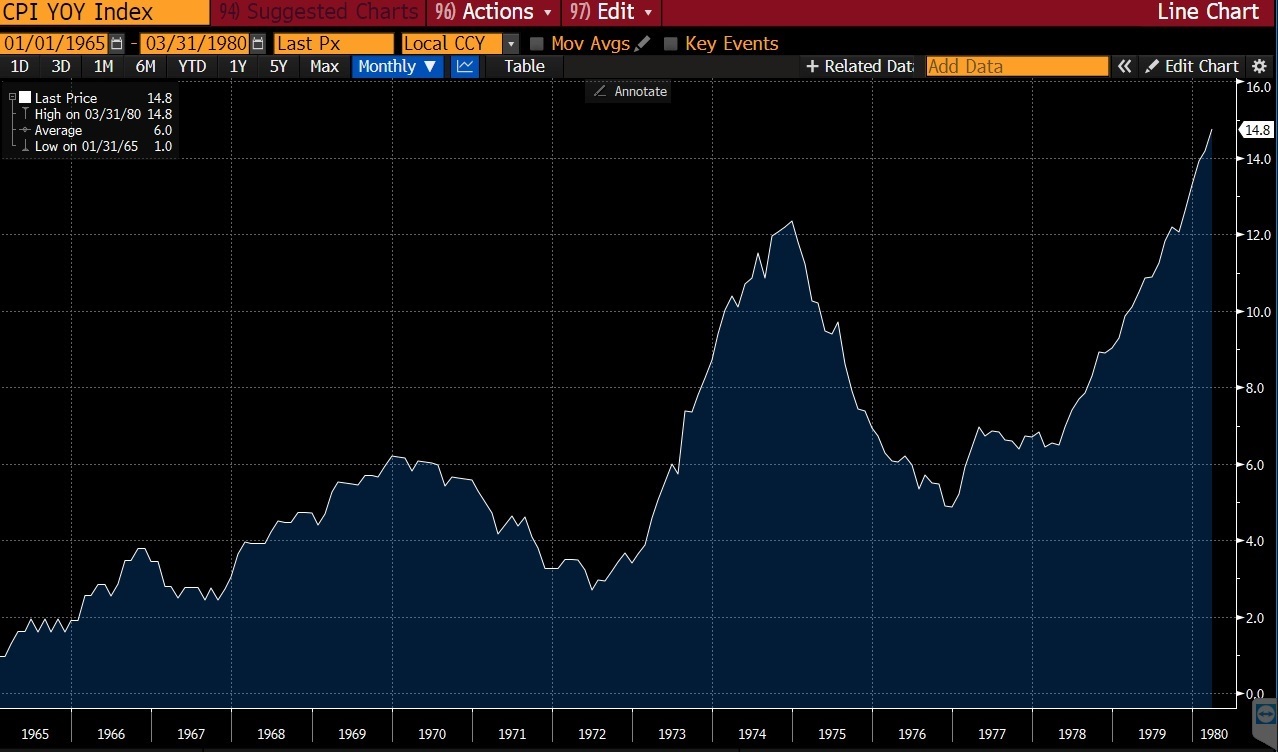Click corner icon at bottom right
Image resolution: width=1278 pixels, height=752 pixels.
click(1265, 714)
